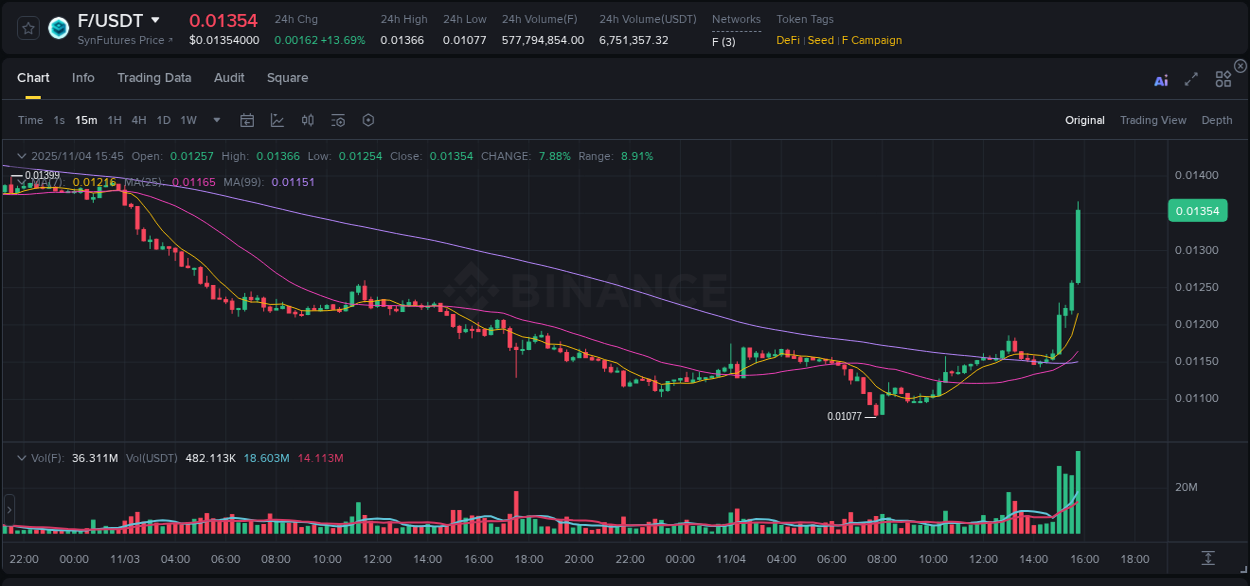
Task: Open the chart settings hexagon icon
Action: [368, 120]
